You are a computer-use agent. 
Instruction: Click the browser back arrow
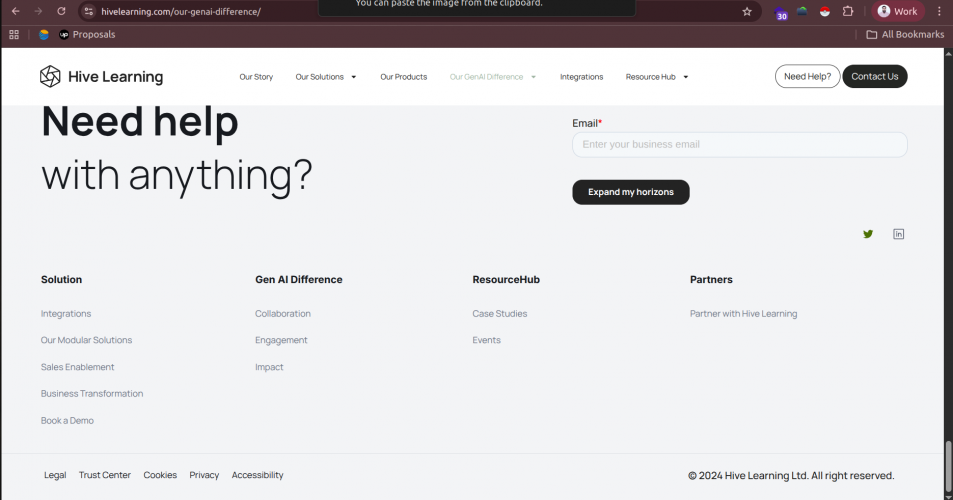point(16,12)
